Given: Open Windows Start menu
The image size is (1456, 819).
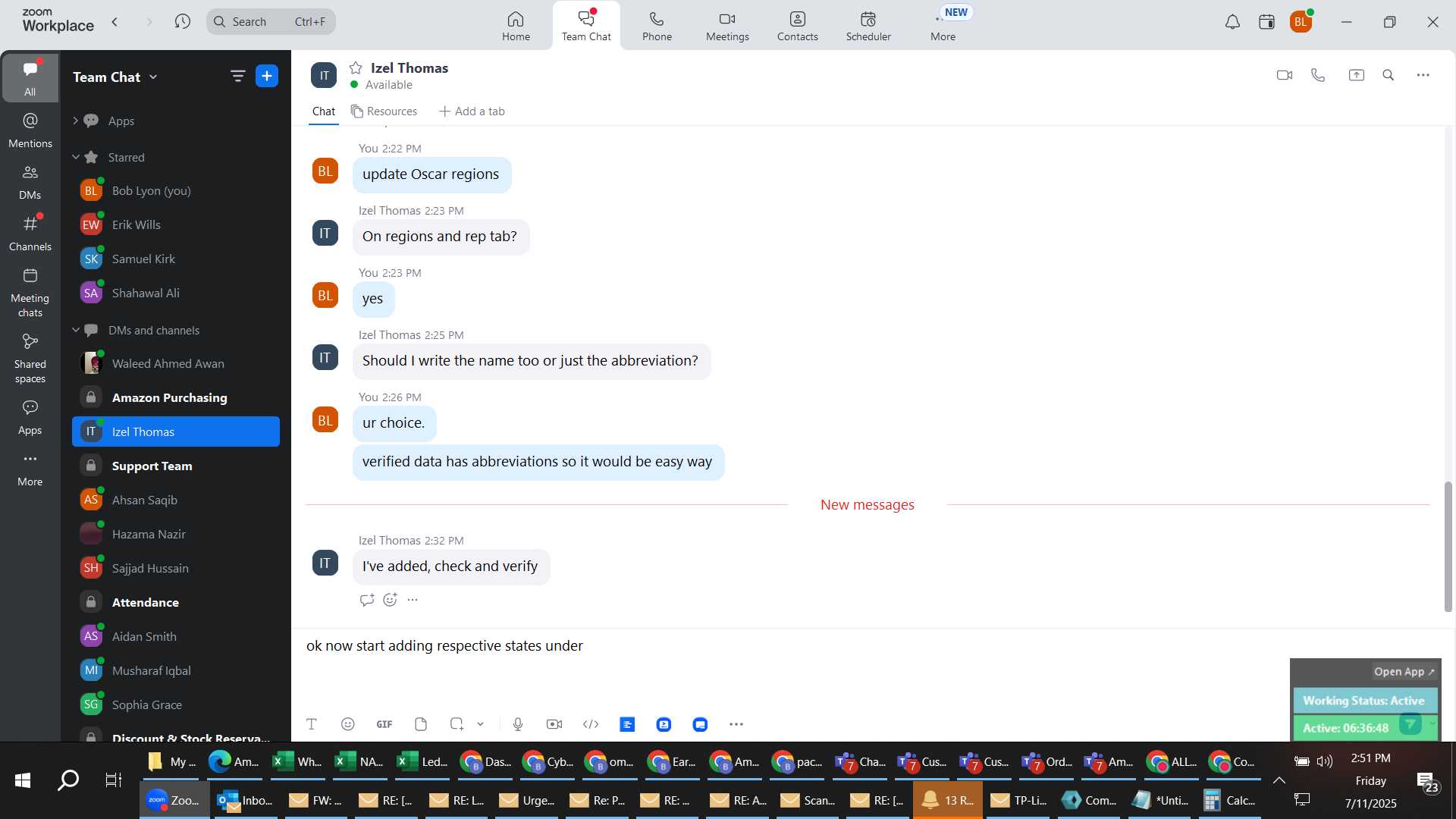Looking at the screenshot, I should tap(23, 780).
